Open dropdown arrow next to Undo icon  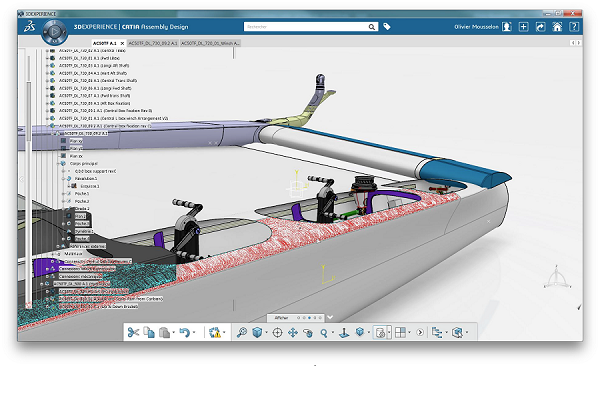(x=194, y=332)
